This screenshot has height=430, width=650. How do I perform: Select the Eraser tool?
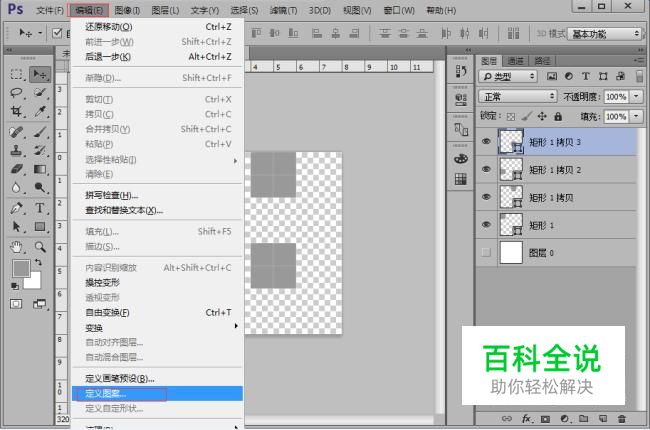pos(17,169)
